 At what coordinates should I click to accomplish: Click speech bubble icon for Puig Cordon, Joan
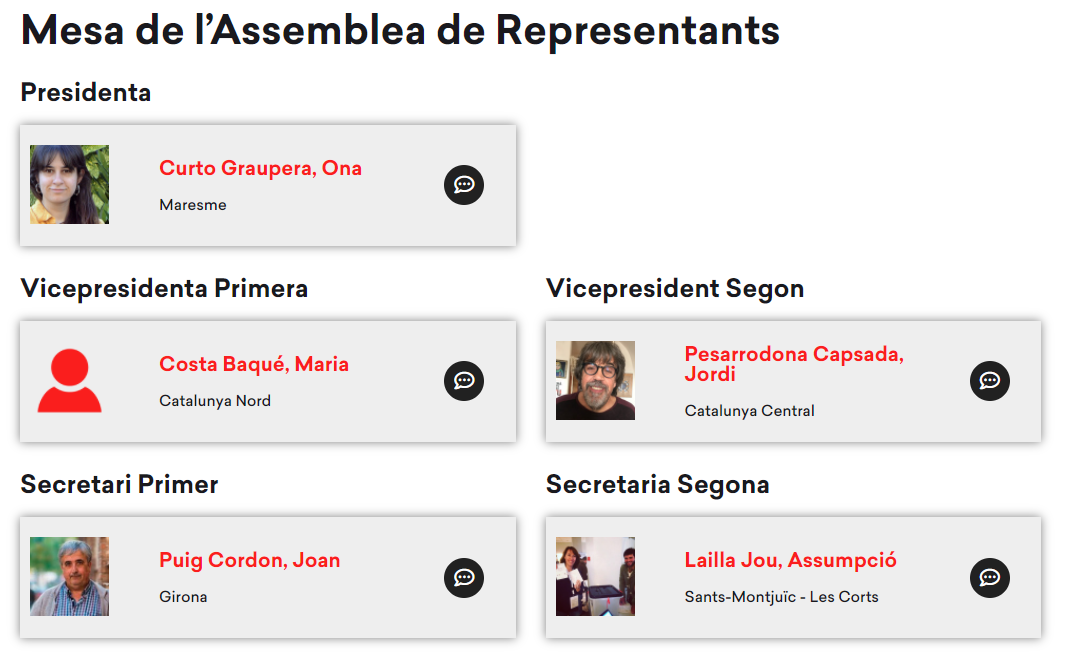click(x=464, y=577)
